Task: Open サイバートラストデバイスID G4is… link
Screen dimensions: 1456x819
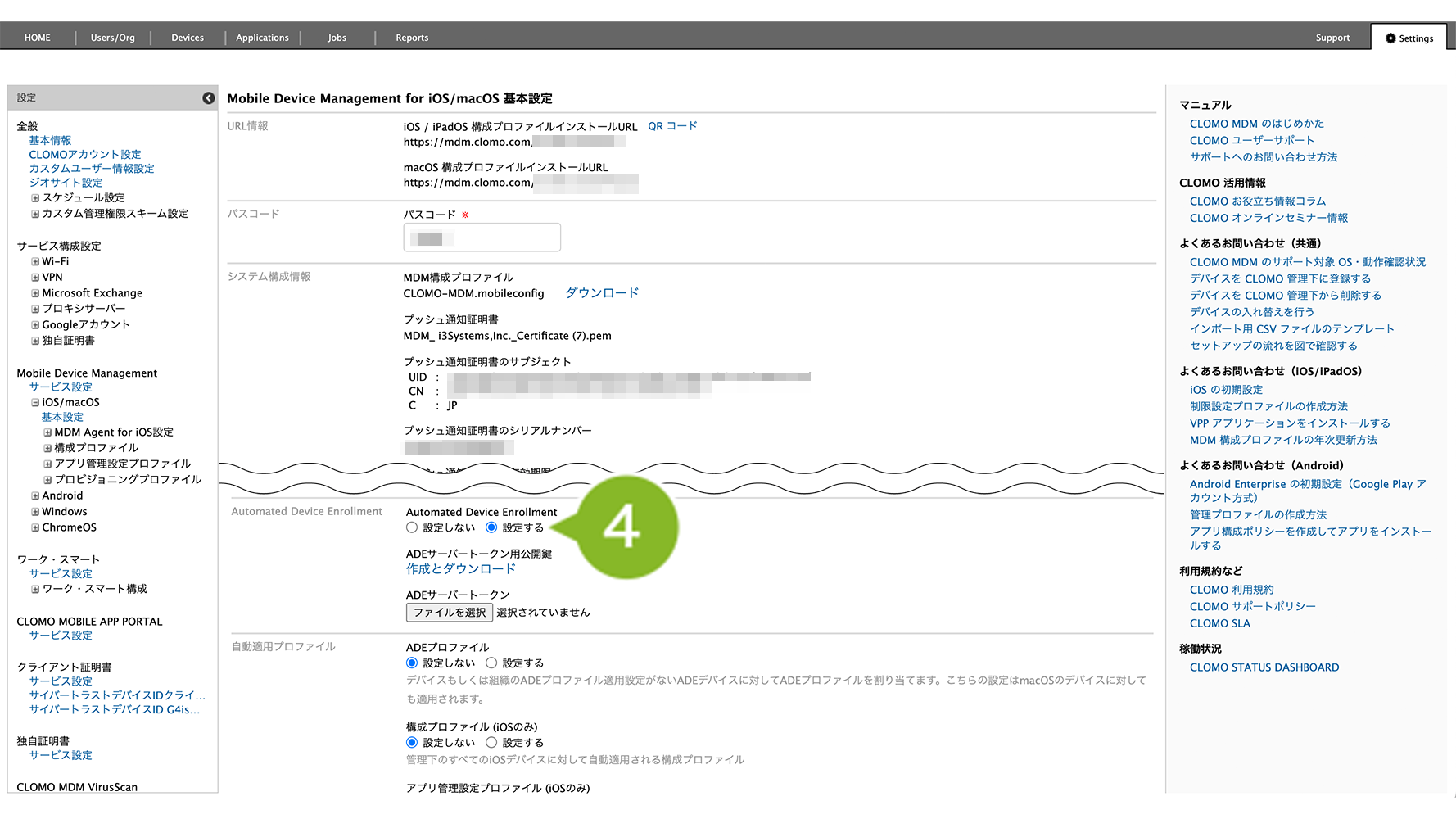Action: (x=115, y=710)
